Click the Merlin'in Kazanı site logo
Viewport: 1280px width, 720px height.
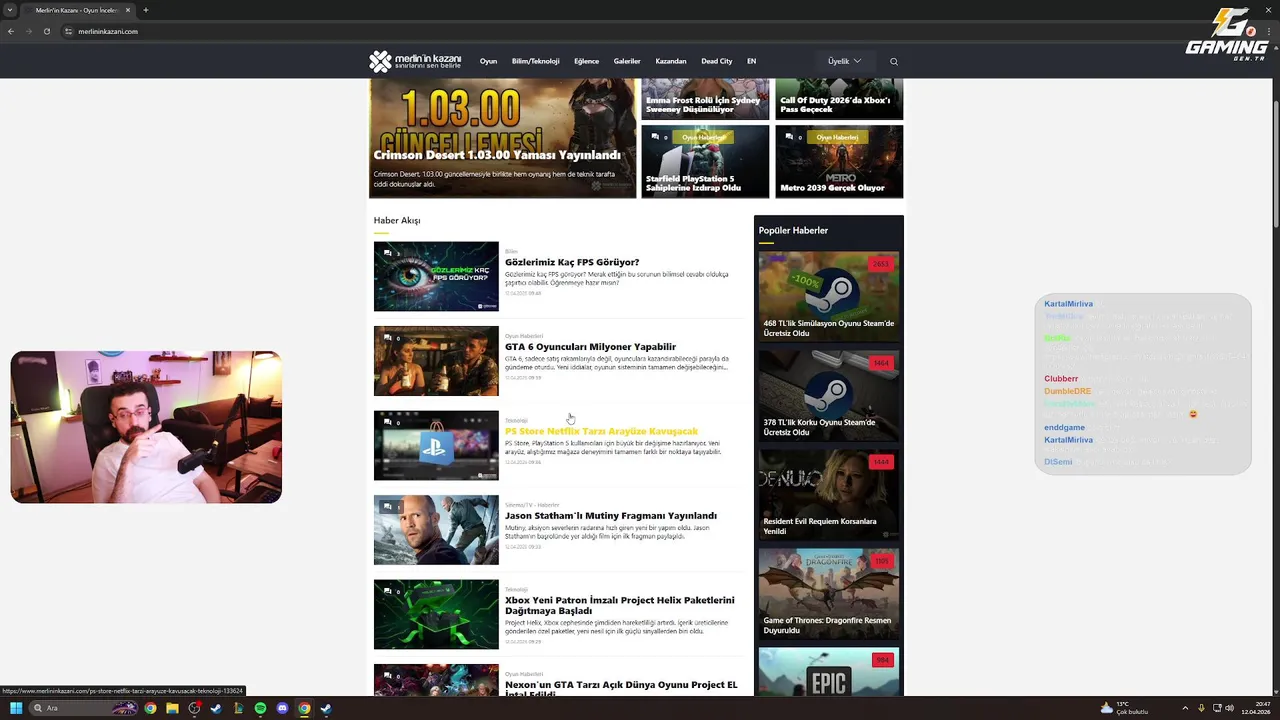(x=415, y=61)
